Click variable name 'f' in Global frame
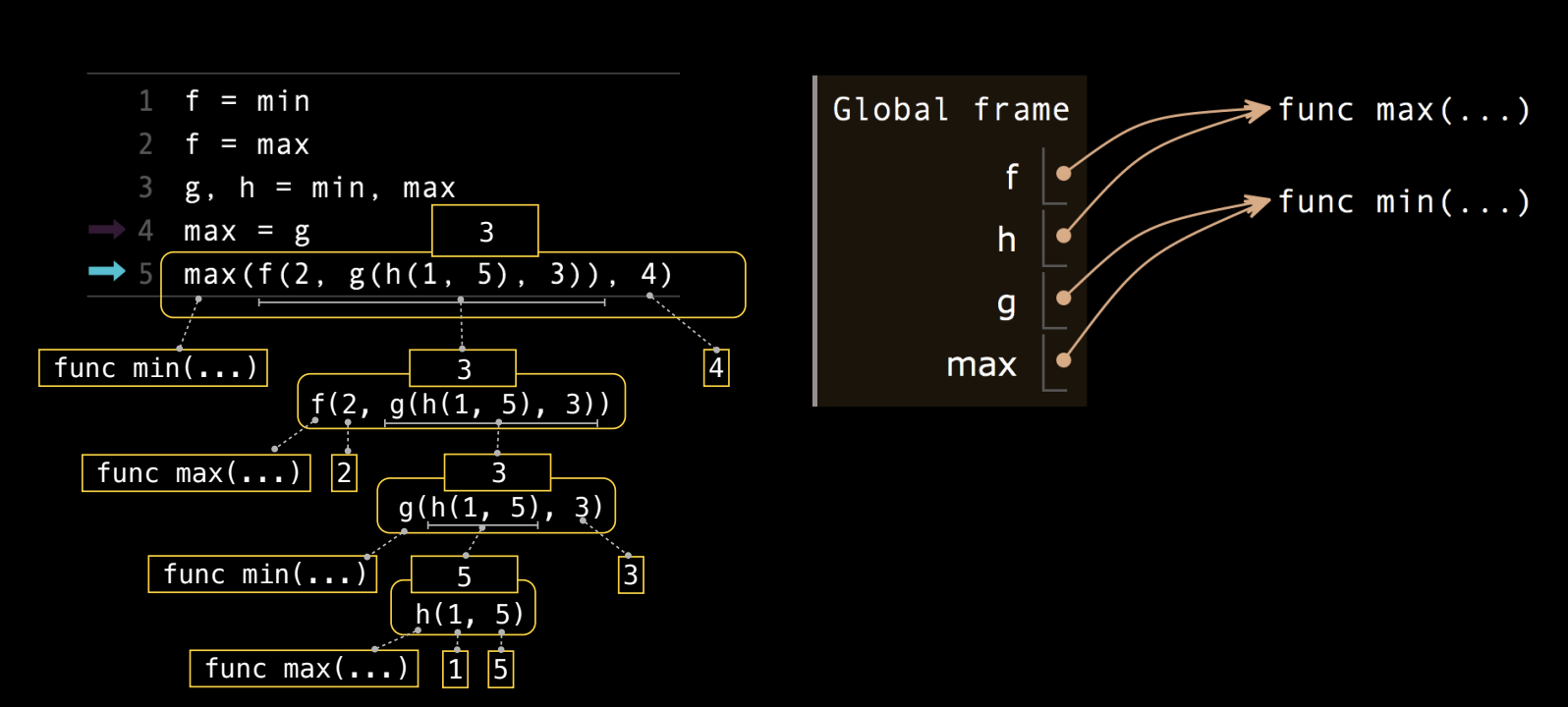The image size is (1568, 707). [x=1012, y=177]
